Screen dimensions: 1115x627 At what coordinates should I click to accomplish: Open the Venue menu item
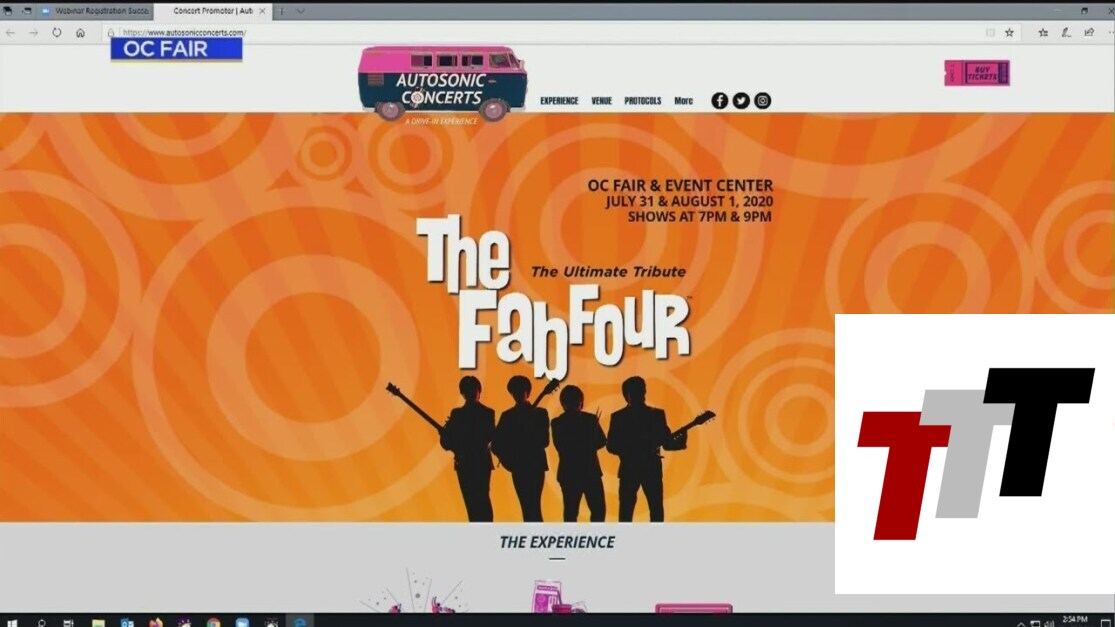coord(601,101)
